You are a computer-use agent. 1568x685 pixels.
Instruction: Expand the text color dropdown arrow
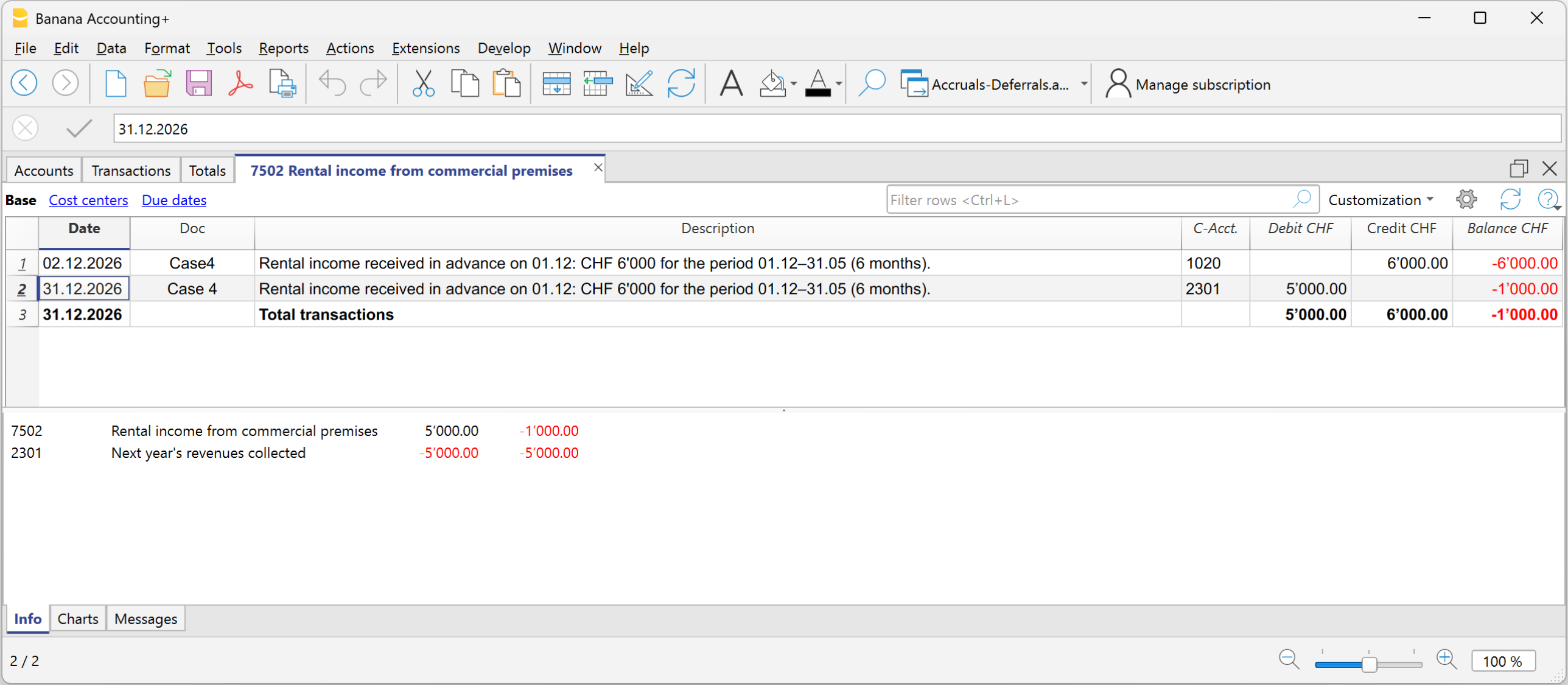[839, 84]
